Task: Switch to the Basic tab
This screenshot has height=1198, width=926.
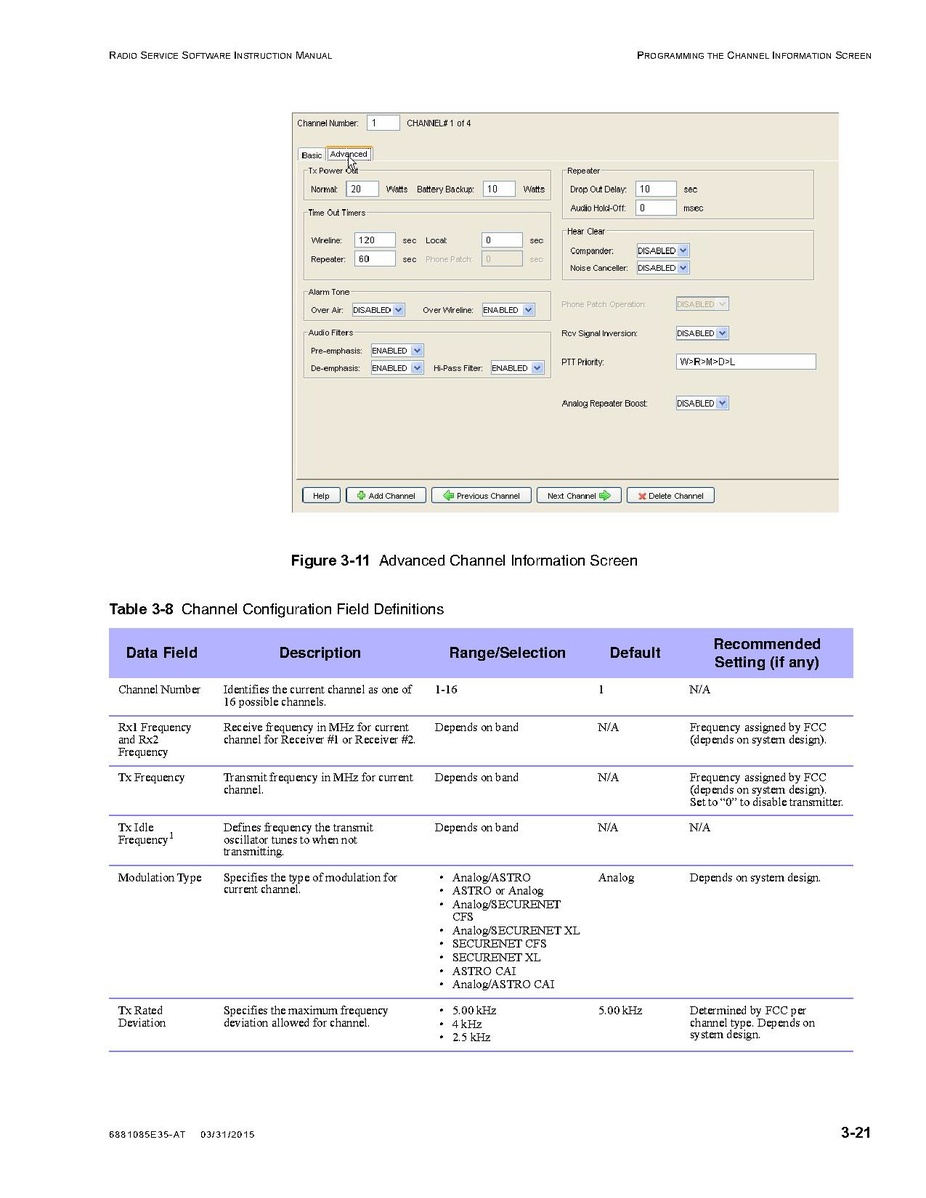Action: point(312,155)
